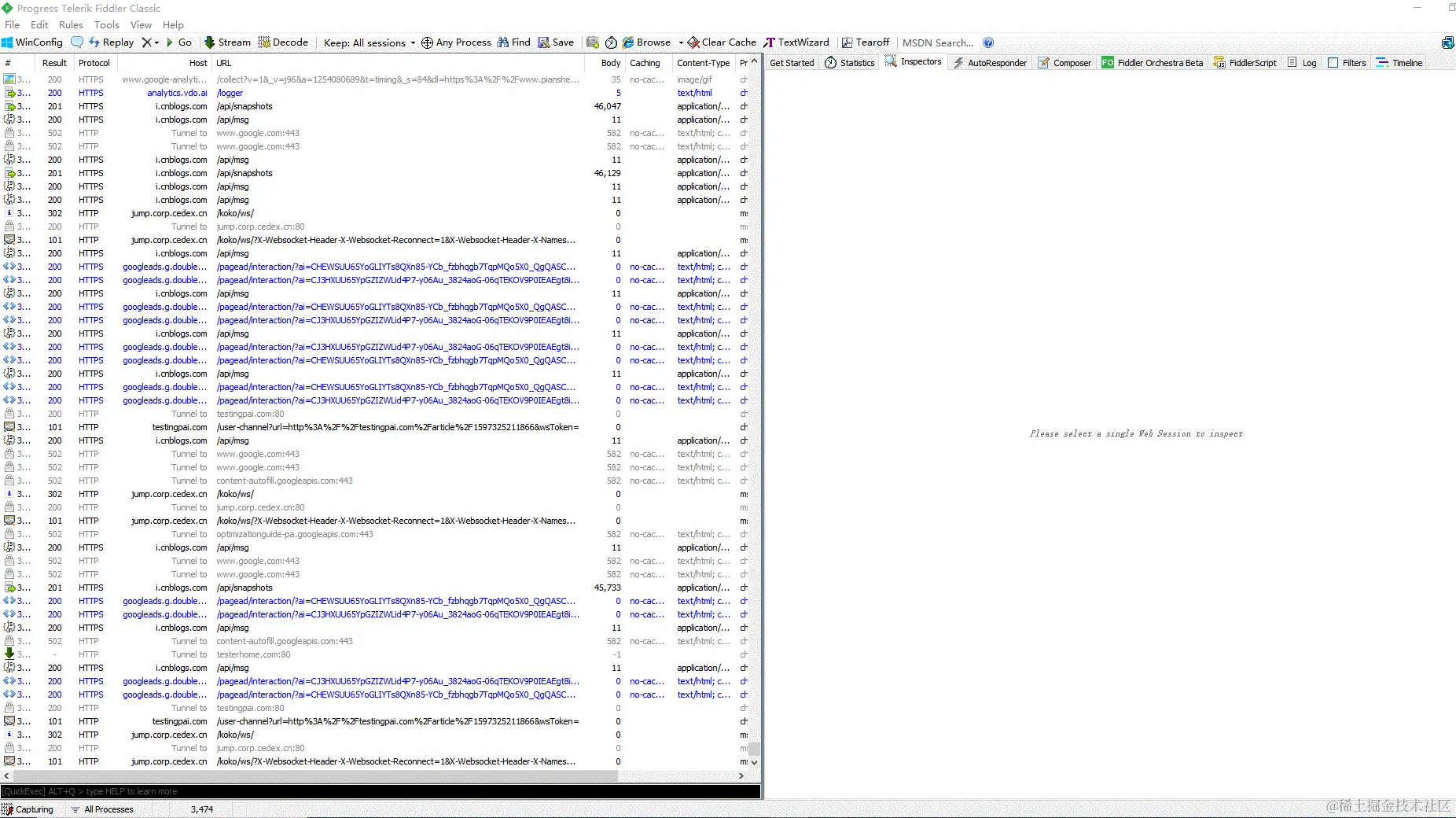Open the Browse dropdown arrow
1456x818 pixels.
[x=681, y=42]
